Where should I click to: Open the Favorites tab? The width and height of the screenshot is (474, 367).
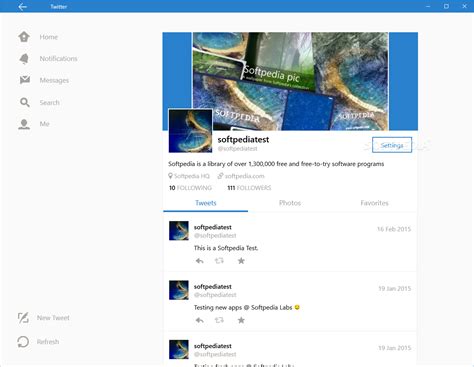[x=374, y=203]
